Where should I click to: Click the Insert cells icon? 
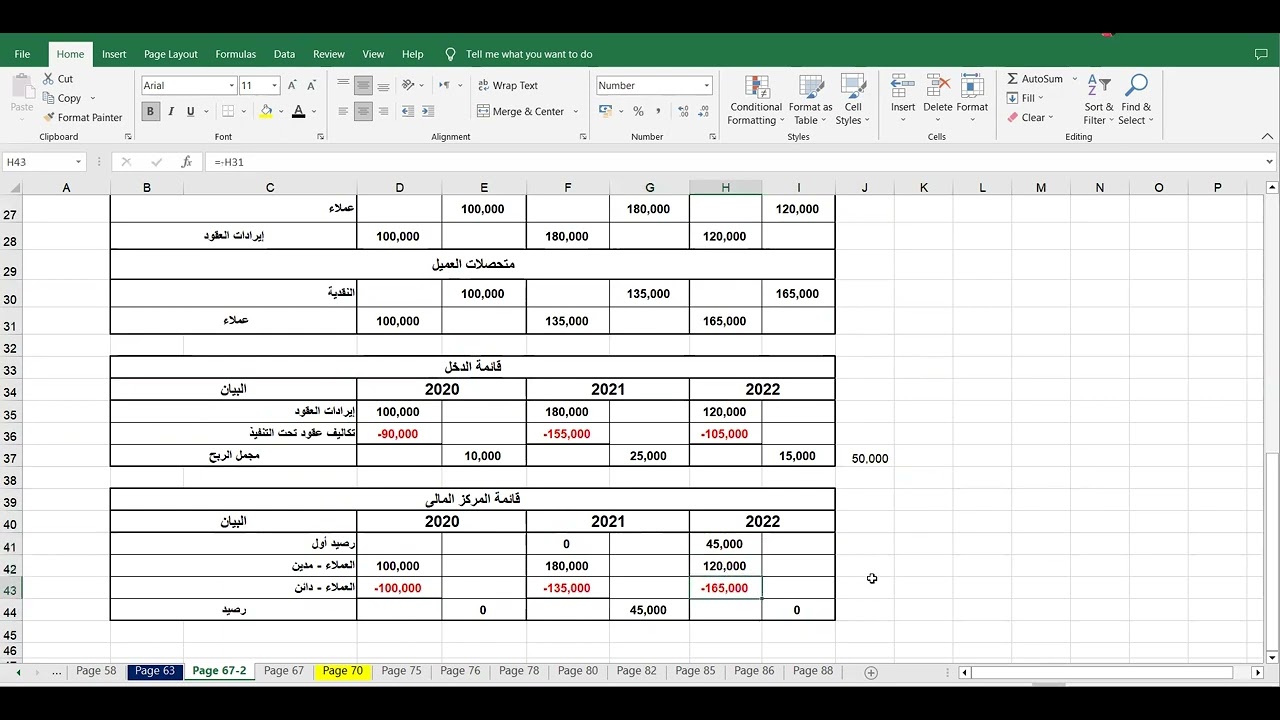click(x=903, y=88)
